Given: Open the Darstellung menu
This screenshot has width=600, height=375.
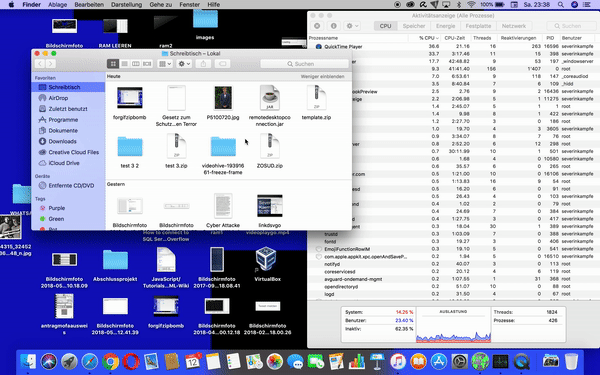Looking at the screenshot, I should click(x=126, y=5).
